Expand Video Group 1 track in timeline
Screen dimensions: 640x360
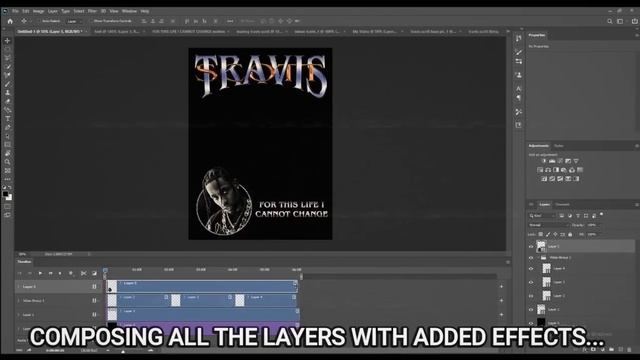pyautogui.click(x=18, y=301)
